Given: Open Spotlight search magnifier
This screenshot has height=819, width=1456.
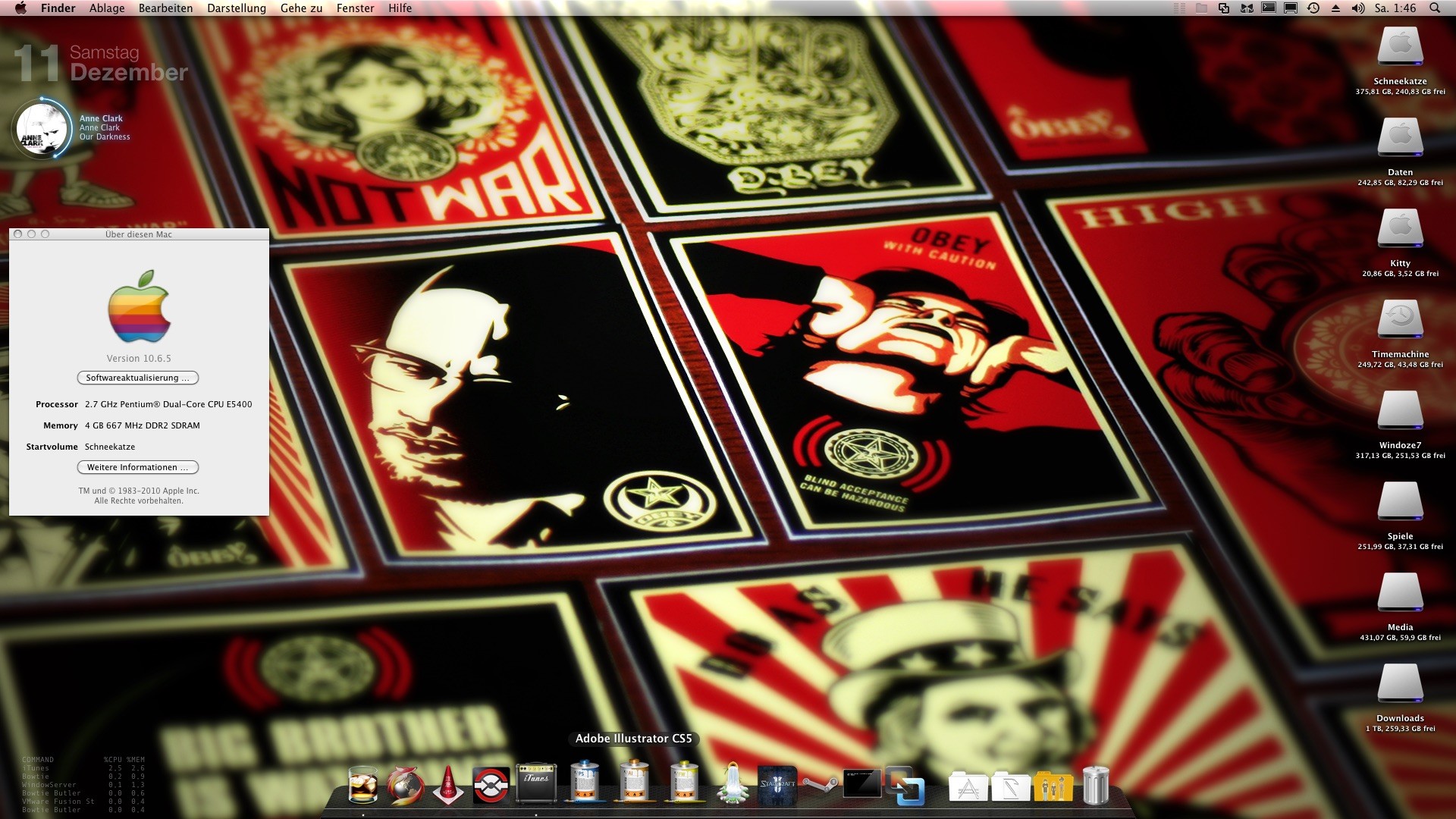Looking at the screenshot, I should click(1435, 8).
